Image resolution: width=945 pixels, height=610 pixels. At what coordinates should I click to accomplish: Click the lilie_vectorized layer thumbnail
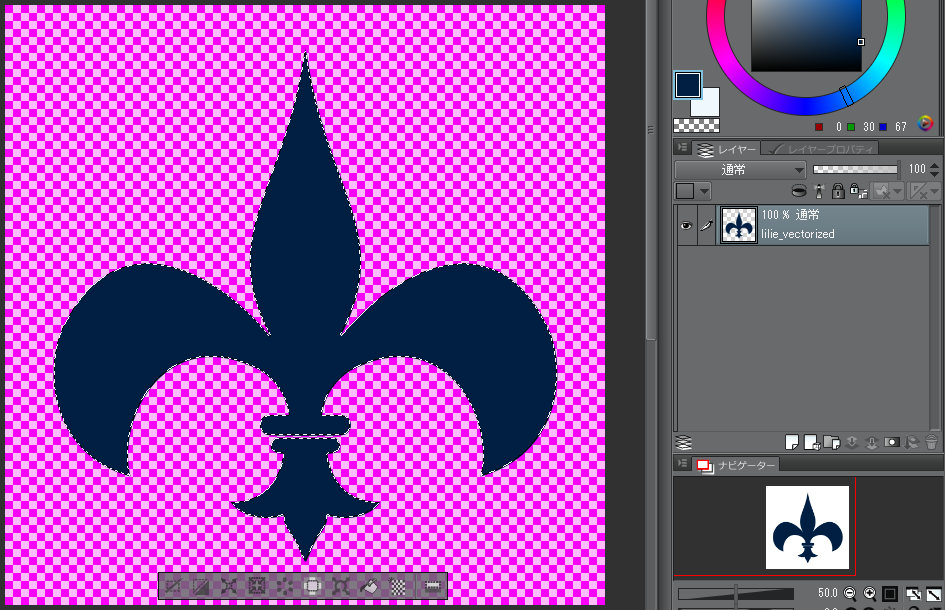click(x=739, y=225)
